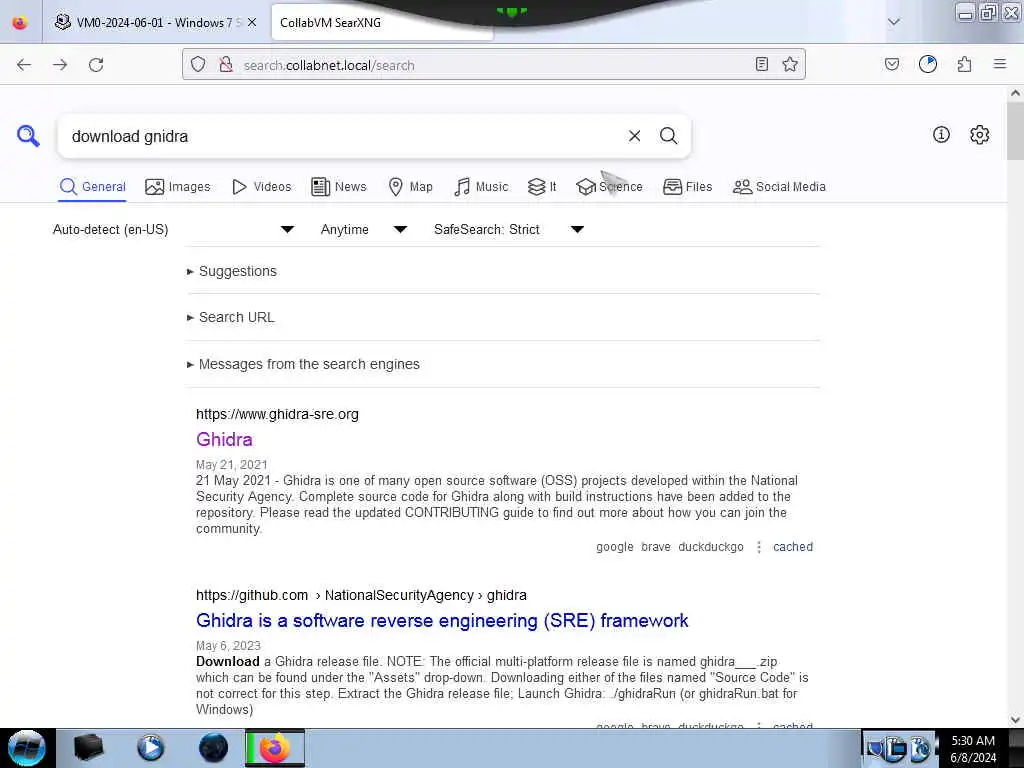This screenshot has height=768, width=1024.
Task: Expand the Search URL section
Action: [231, 317]
